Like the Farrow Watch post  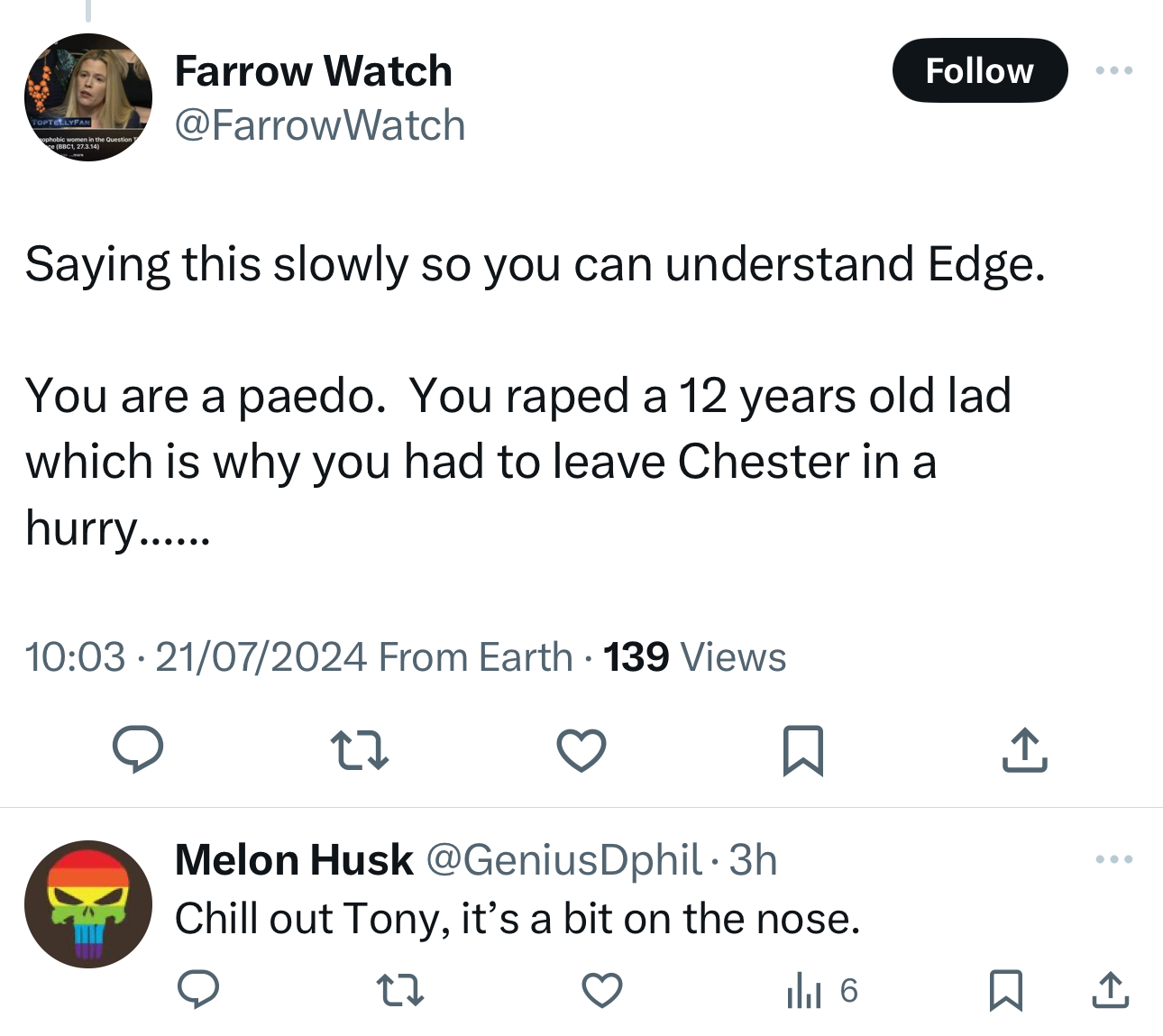[581, 750]
